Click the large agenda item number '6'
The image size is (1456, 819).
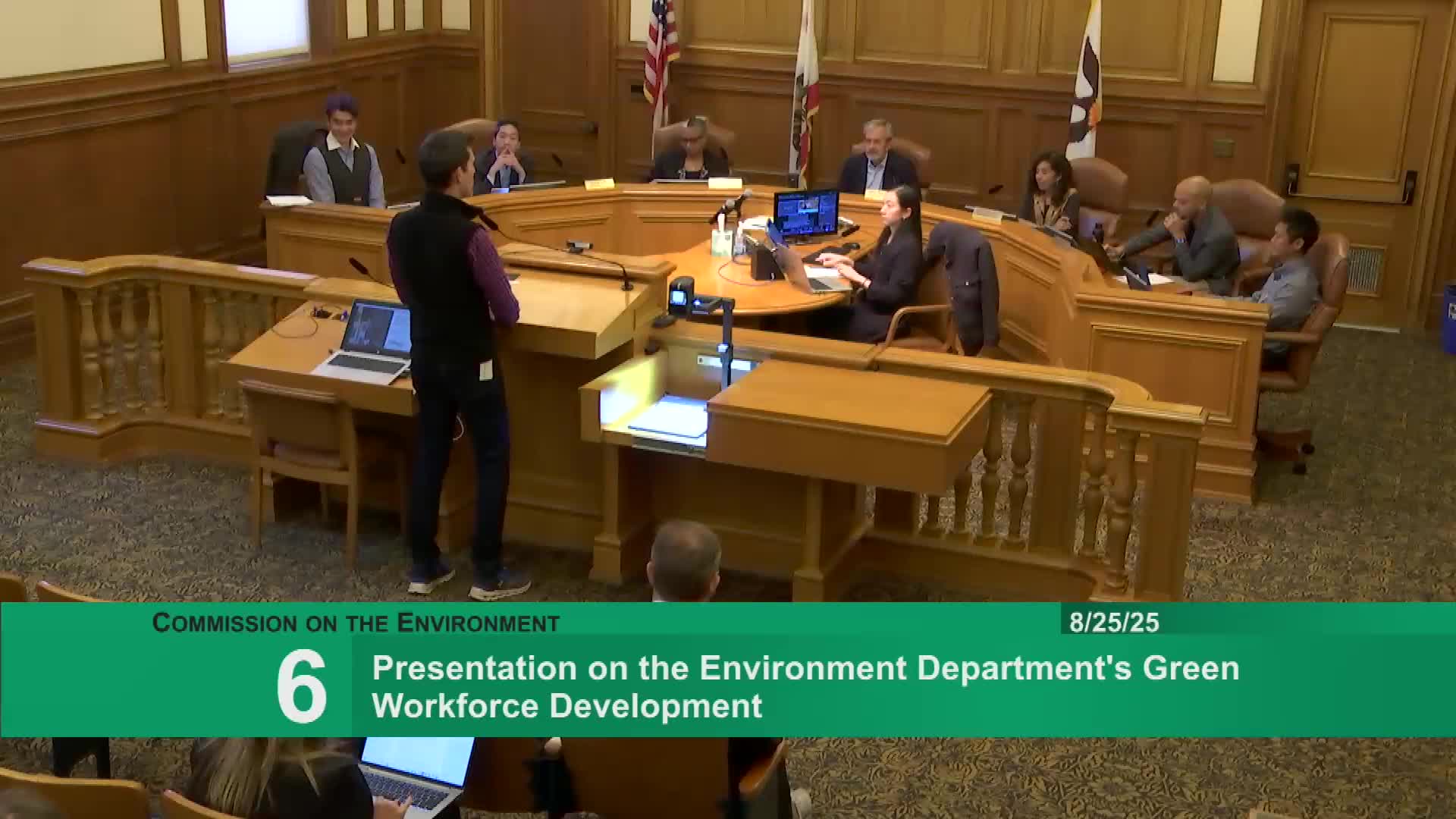click(x=301, y=687)
